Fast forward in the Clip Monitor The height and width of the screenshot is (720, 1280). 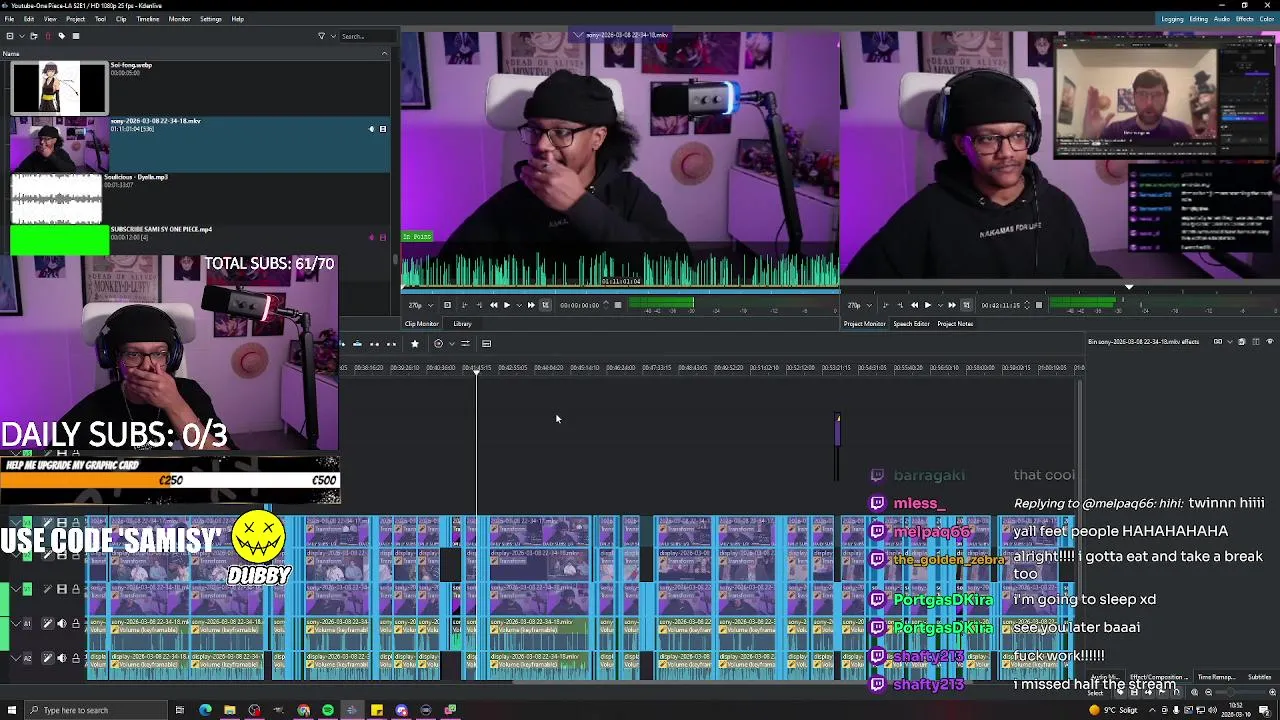tap(530, 305)
